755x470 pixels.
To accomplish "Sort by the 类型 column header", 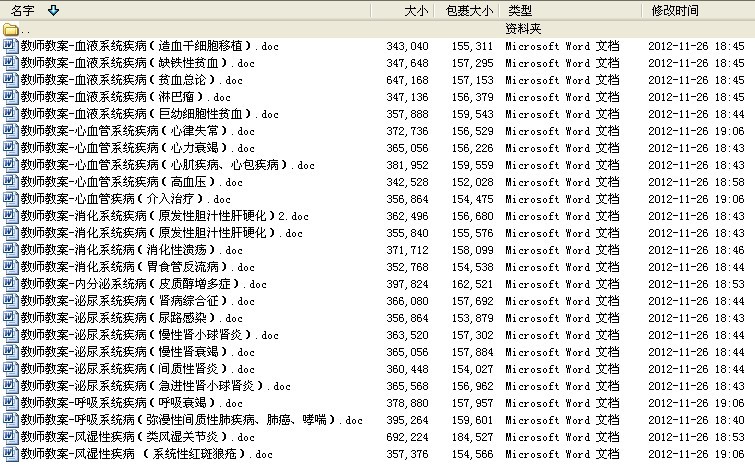I will 520,10.
